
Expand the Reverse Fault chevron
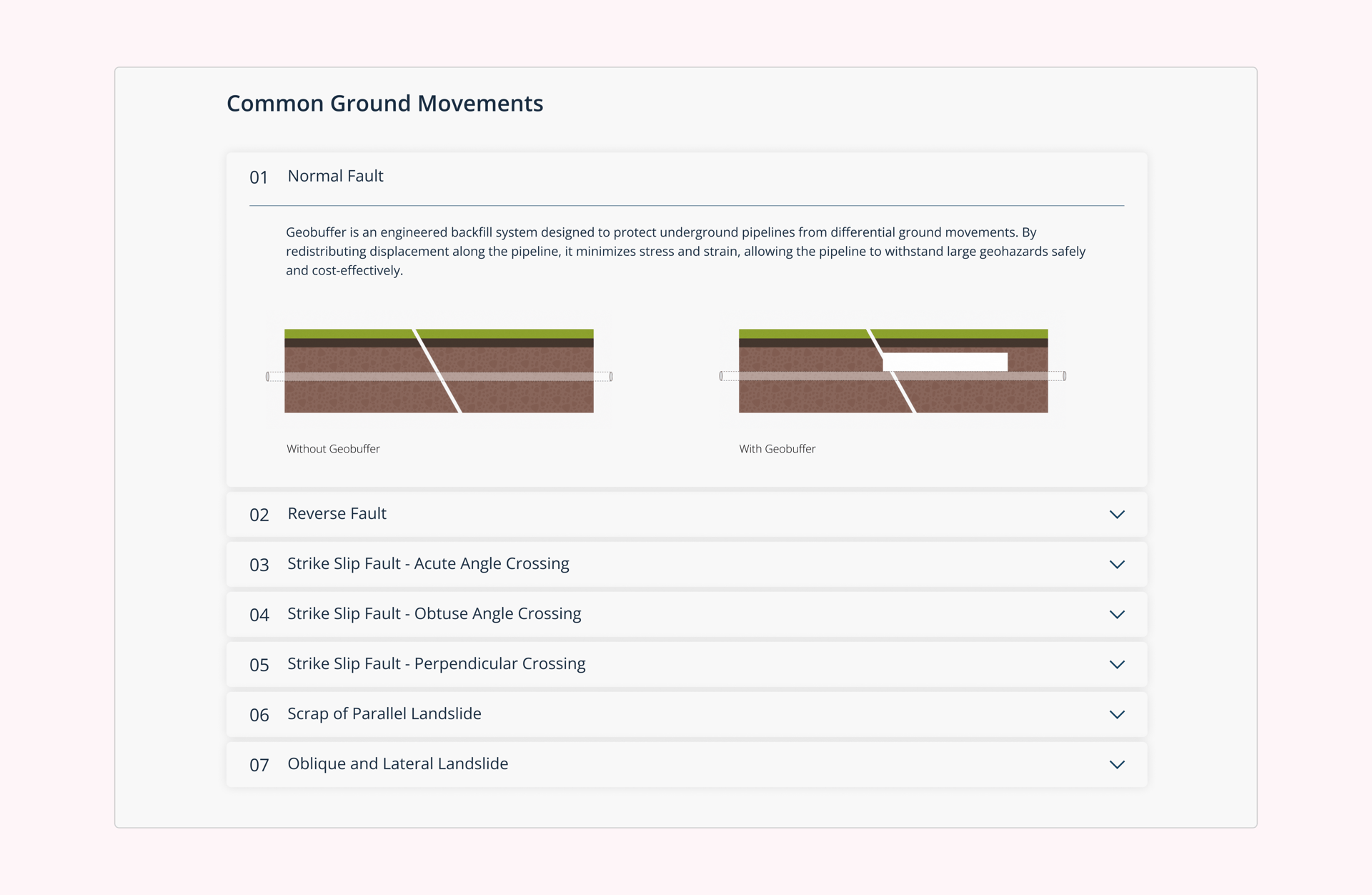coord(1117,515)
